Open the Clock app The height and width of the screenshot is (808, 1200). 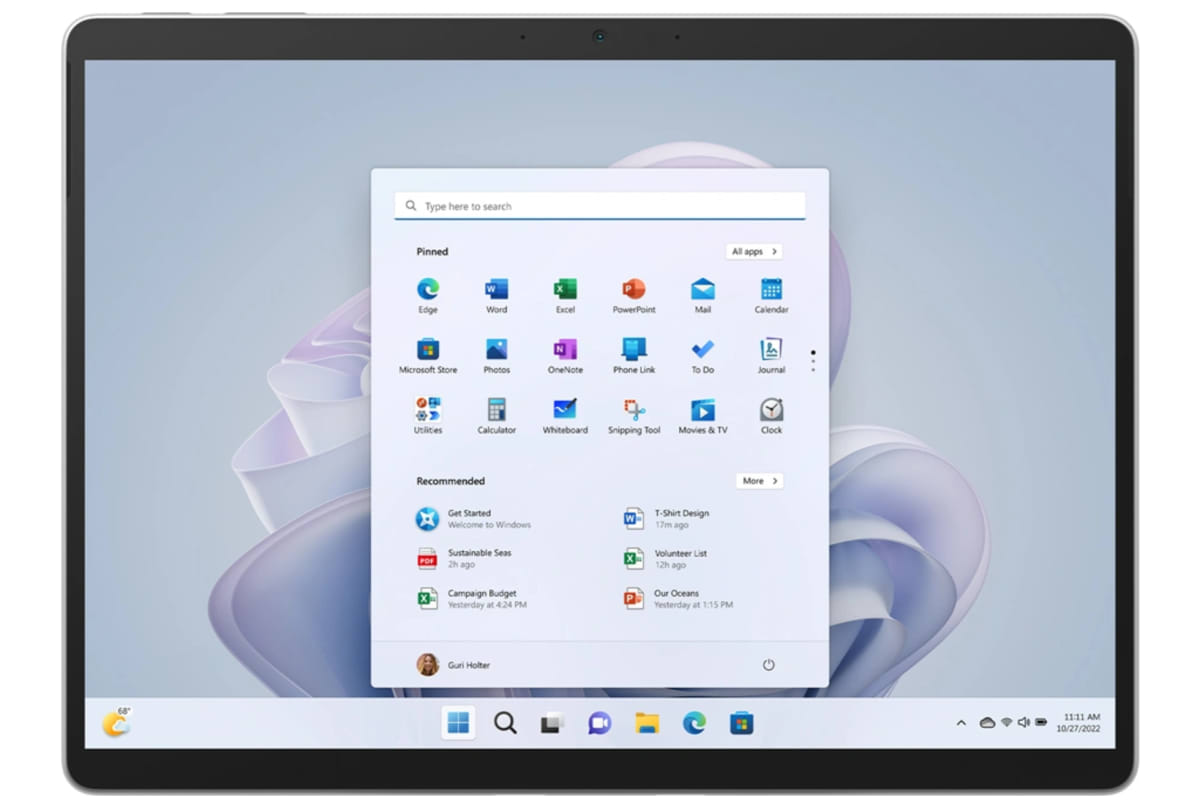(x=770, y=410)
